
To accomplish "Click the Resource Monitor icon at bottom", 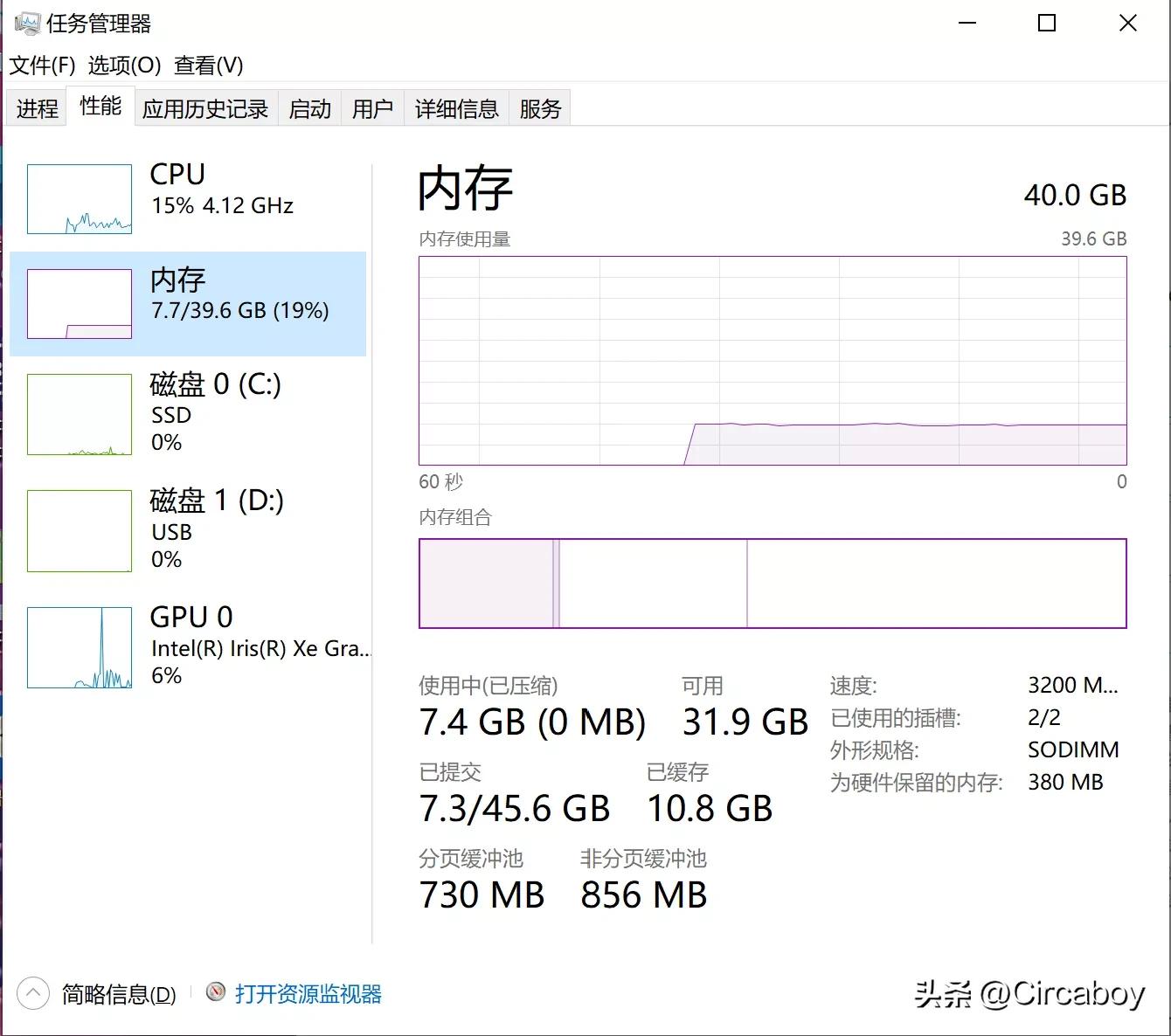I will (x=216, y=992).
